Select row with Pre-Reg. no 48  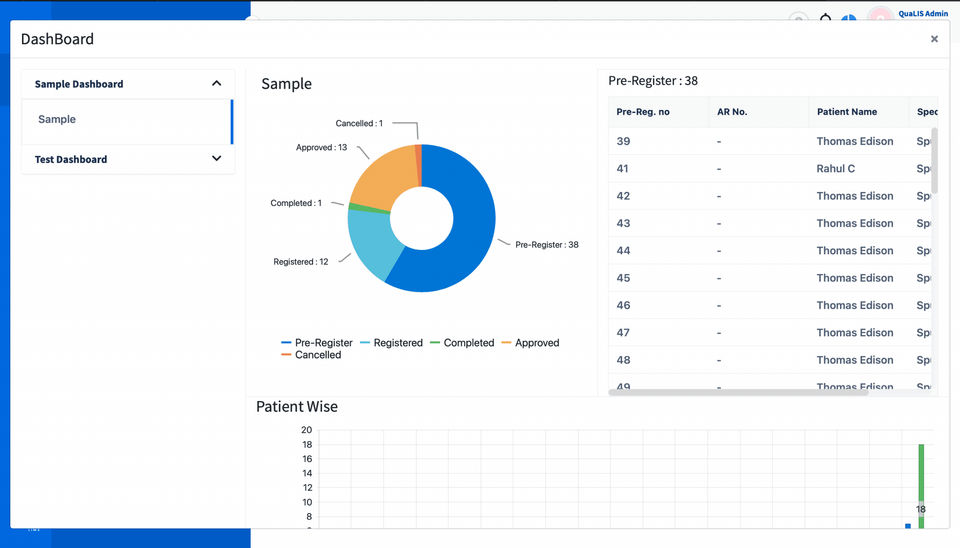tap(770, 360)
